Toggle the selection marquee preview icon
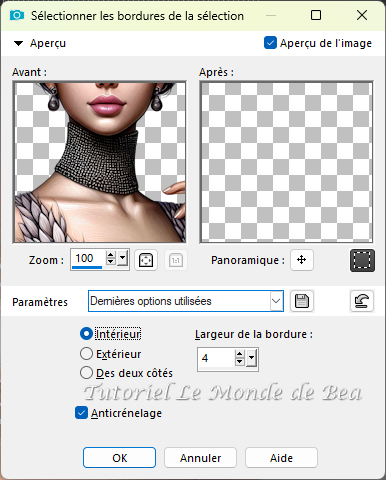 pos(362,260)
